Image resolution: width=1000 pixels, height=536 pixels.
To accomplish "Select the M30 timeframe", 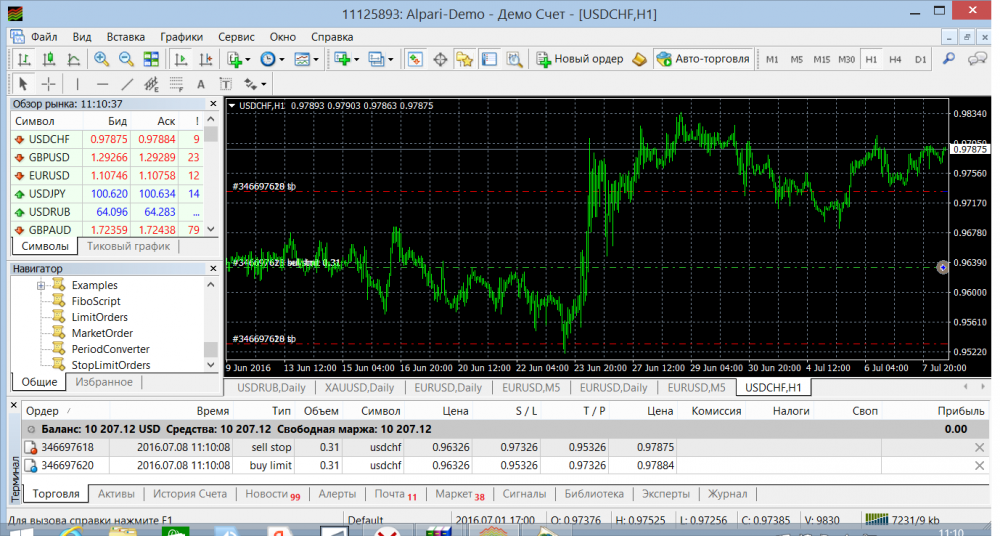I will coord(846,59).
